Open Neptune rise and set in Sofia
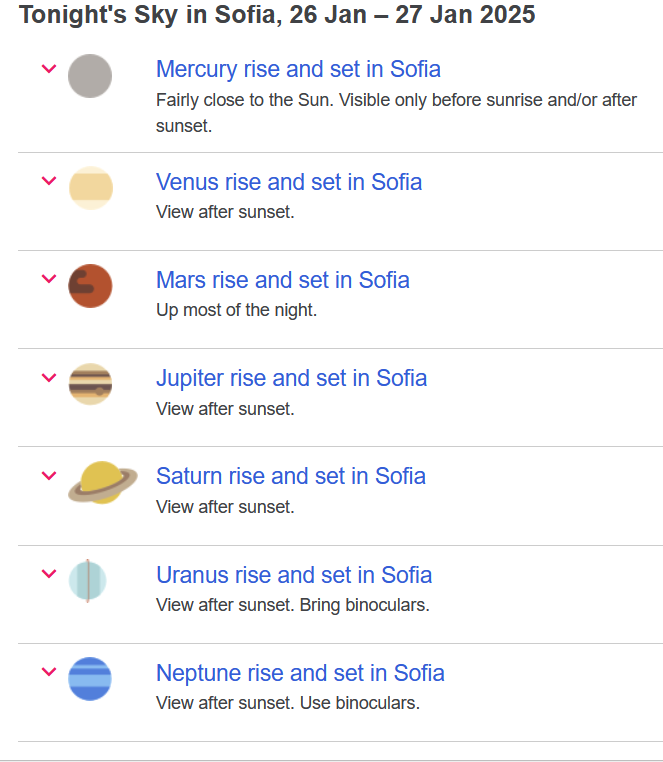This screenshot has width=663, height=762. click(x=300, y=673)
